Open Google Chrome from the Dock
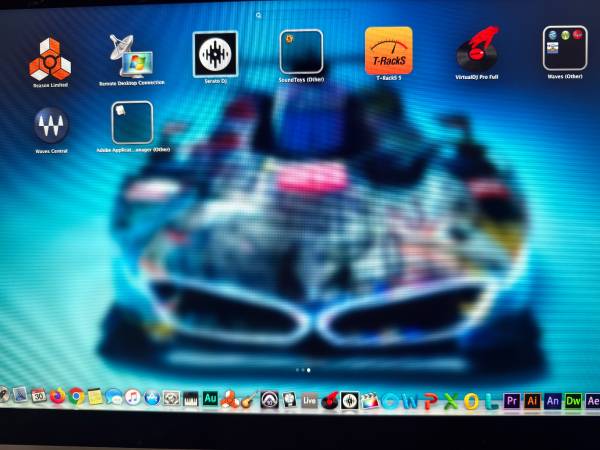The width and height of the screenshot is (600, 450). [76, 397]
